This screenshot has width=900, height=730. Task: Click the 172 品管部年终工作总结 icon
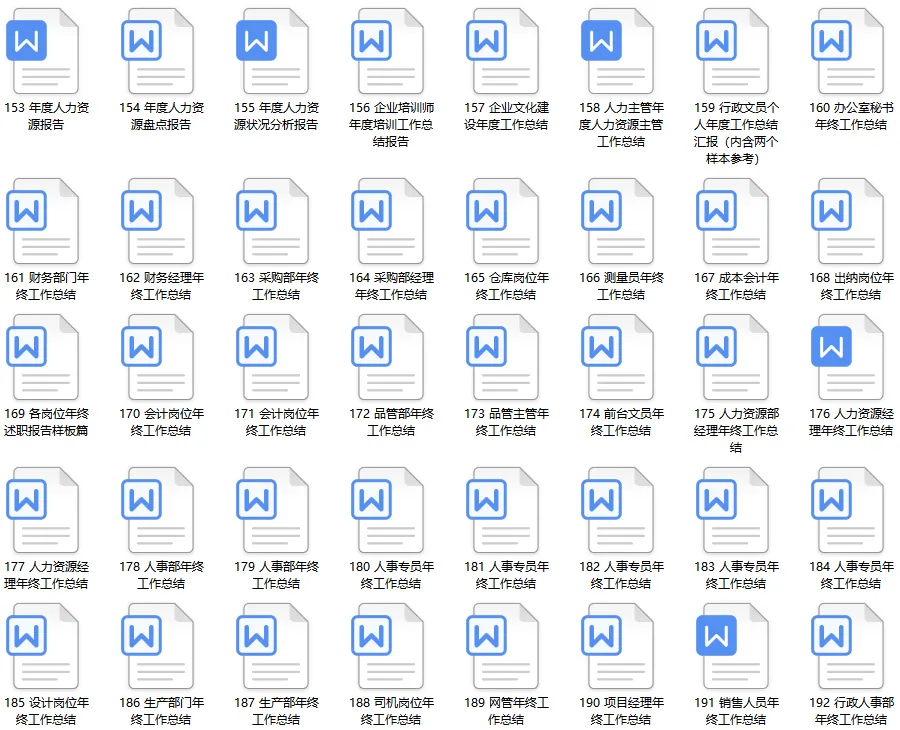(x=387, y=357)
